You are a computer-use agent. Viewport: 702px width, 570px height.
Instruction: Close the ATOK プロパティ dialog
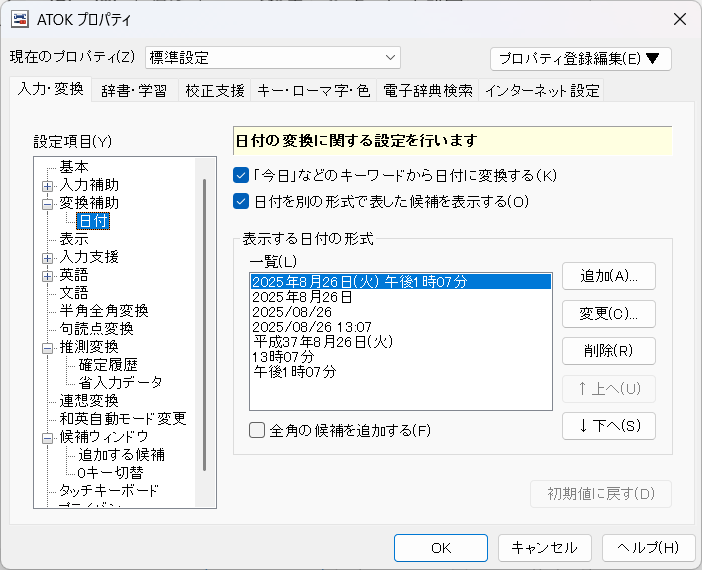pyautogui.click(x=680, y=19)
